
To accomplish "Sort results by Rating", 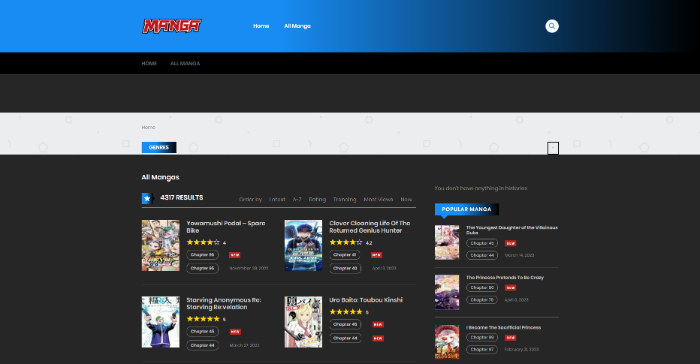I will (317, 199).
